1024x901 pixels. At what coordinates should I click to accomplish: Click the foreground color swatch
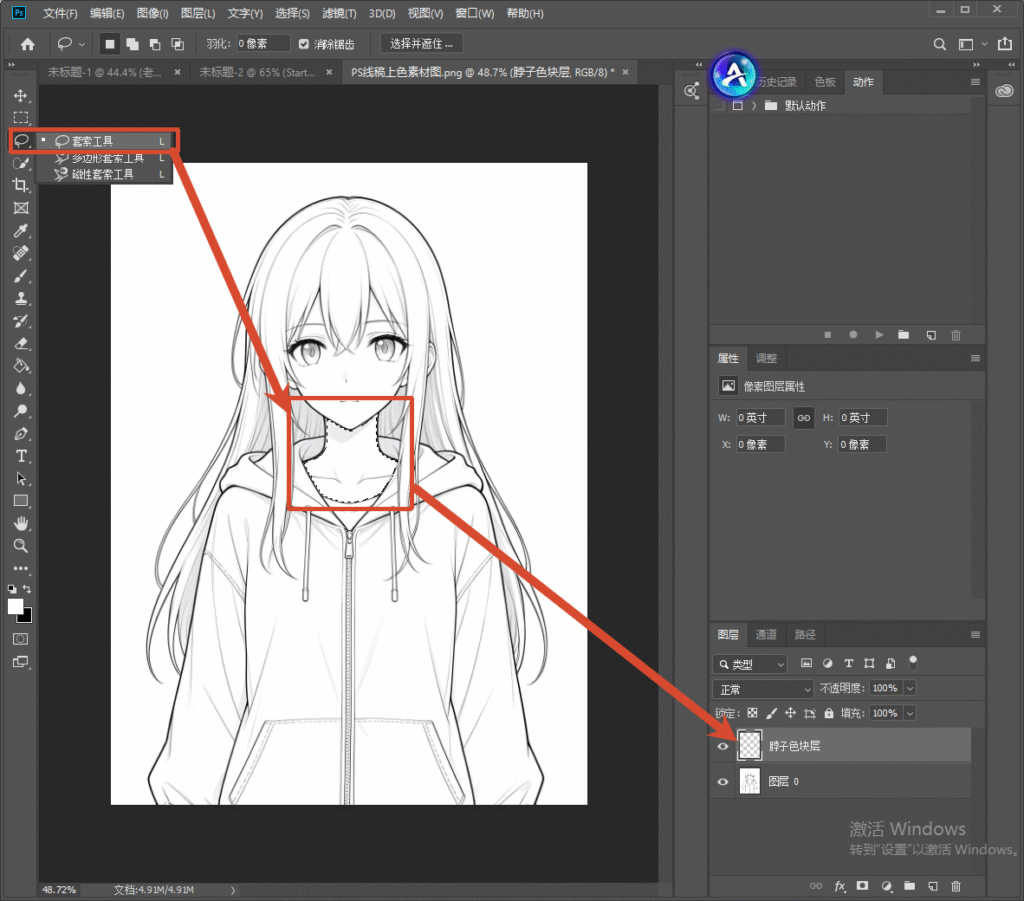pos(14,607)
